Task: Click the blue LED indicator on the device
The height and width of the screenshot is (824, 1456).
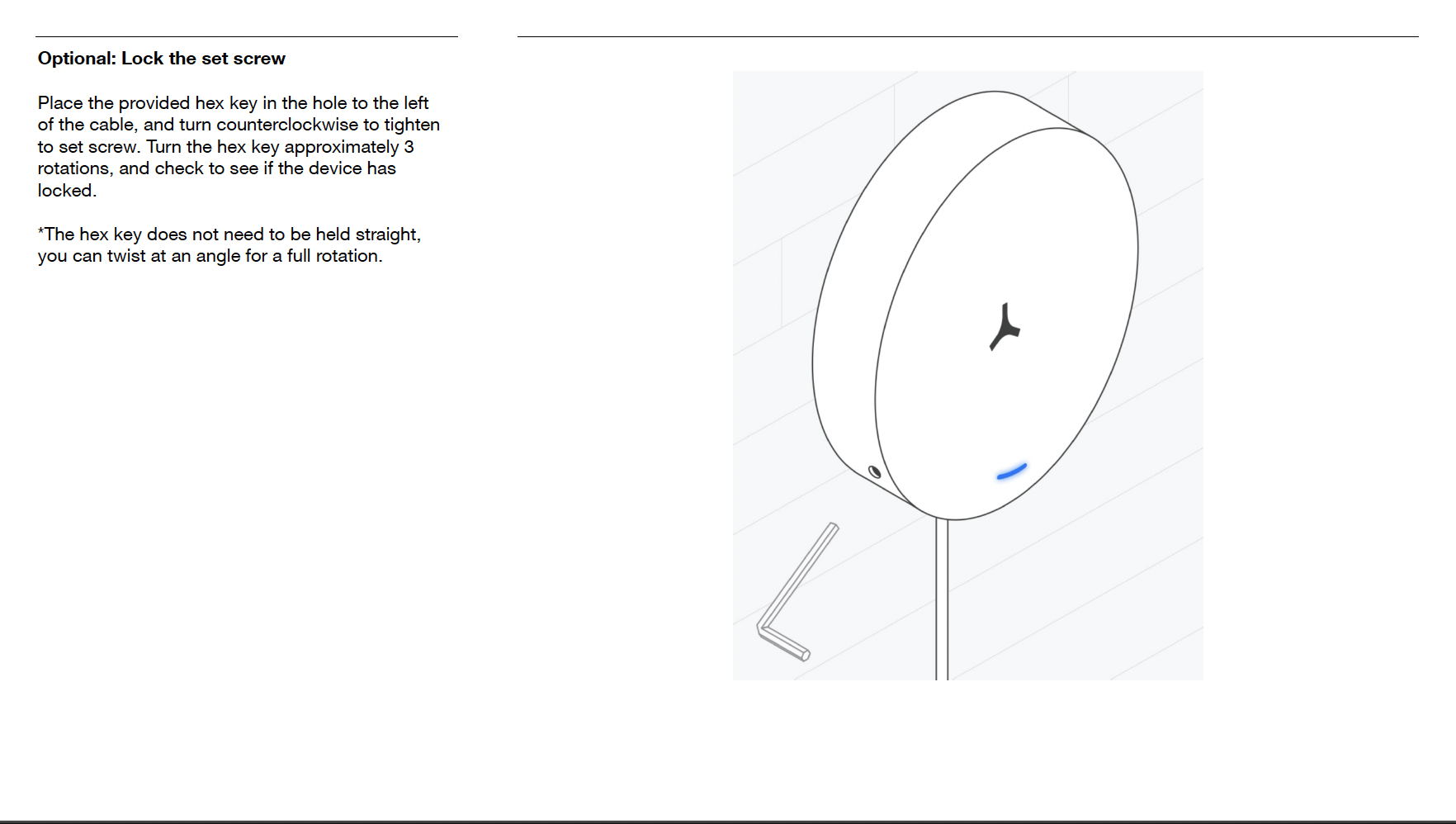Action: click(x=1011, y=471)
